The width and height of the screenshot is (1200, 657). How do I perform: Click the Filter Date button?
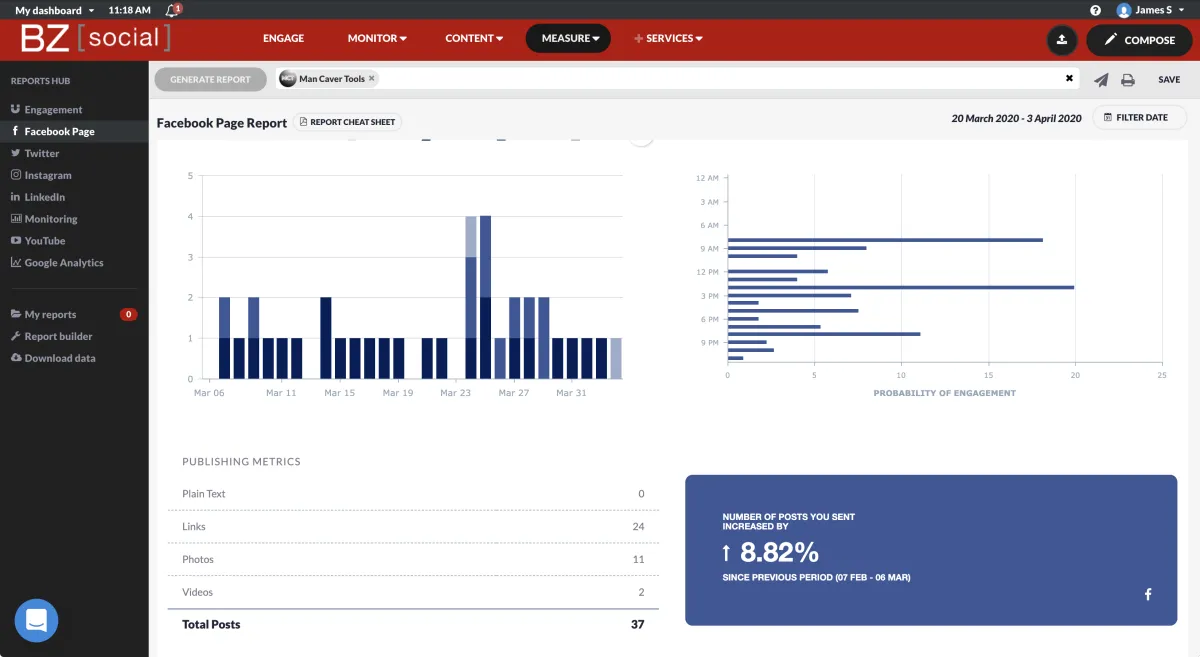1139,118
